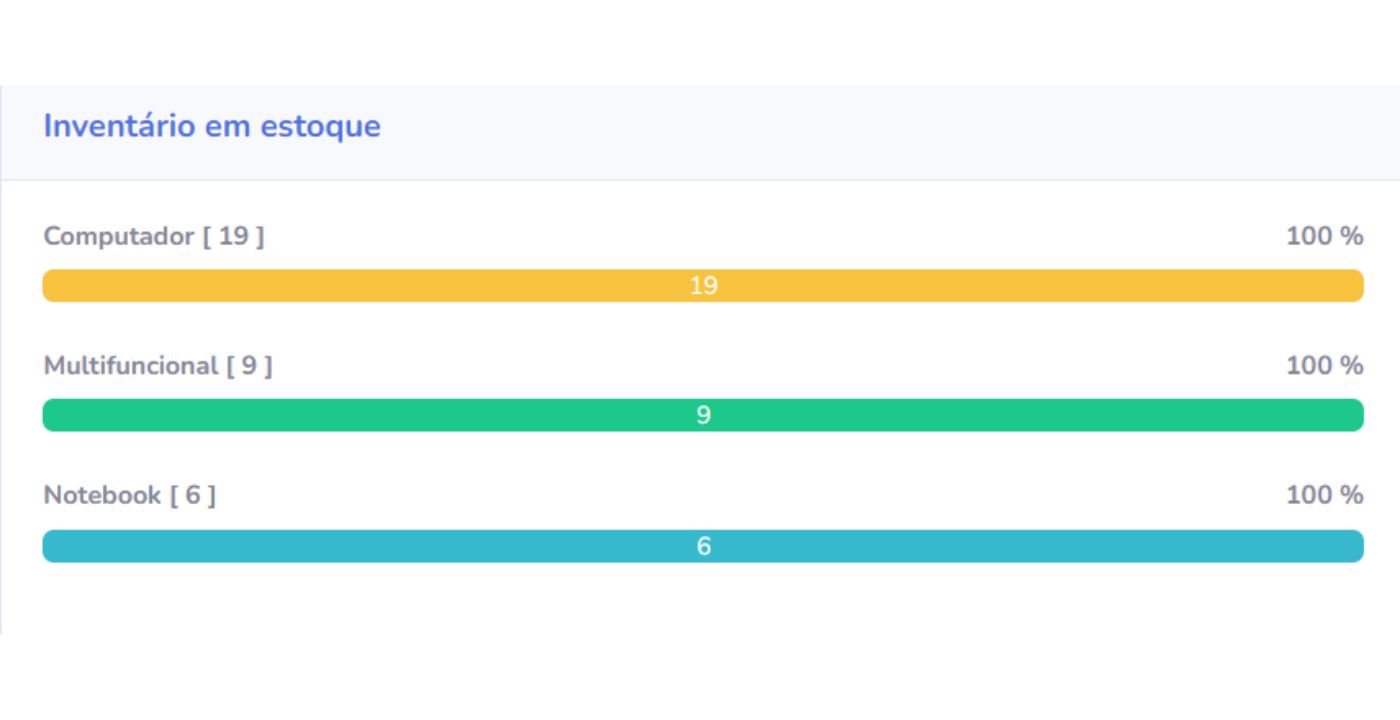The height and width of the screenshot is (720, 1400).
Task: Click the "Computador" category name
Action: tap(119, 237)
